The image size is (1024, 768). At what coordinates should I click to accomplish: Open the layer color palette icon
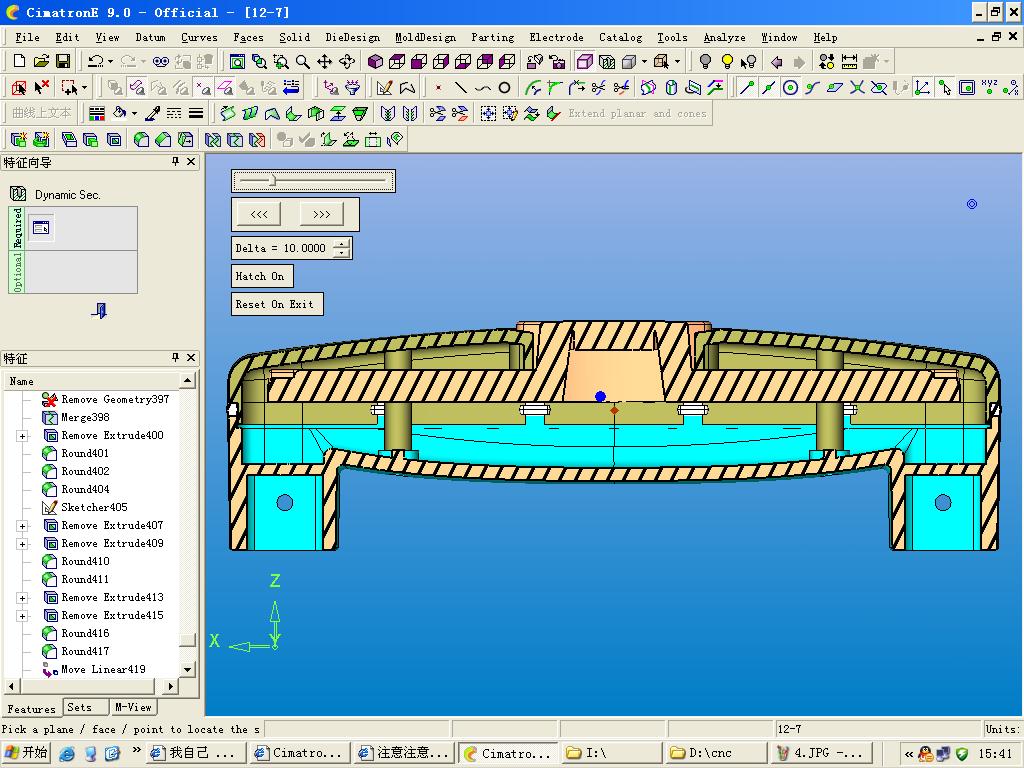coord(97,114)
